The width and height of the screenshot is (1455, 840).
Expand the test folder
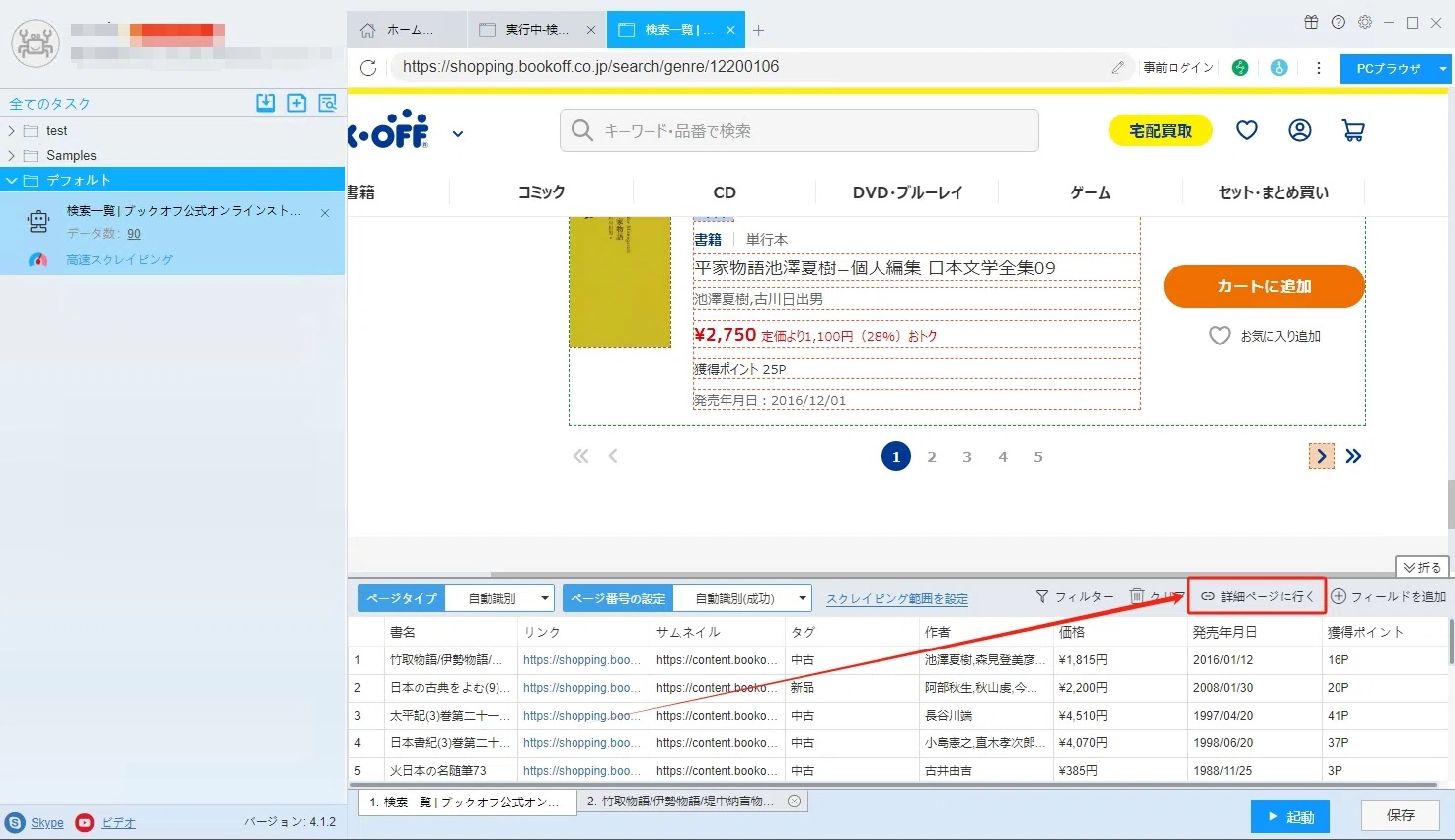pyautogui.click(x=11, y=130)
